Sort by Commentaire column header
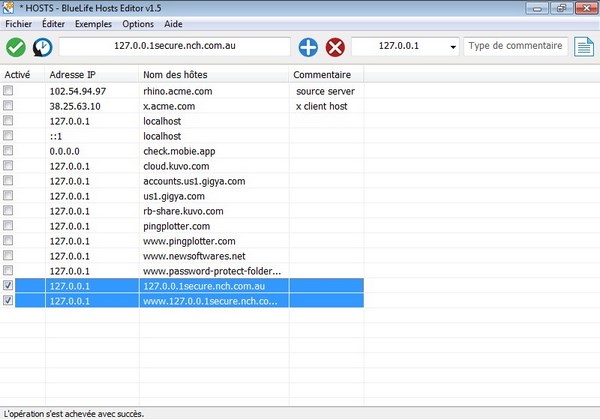The image size is (600, 420). [326, 75]
